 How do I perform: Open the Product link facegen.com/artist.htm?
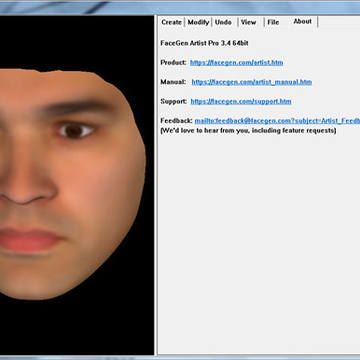pyautogui.click(x=237, y=63)
